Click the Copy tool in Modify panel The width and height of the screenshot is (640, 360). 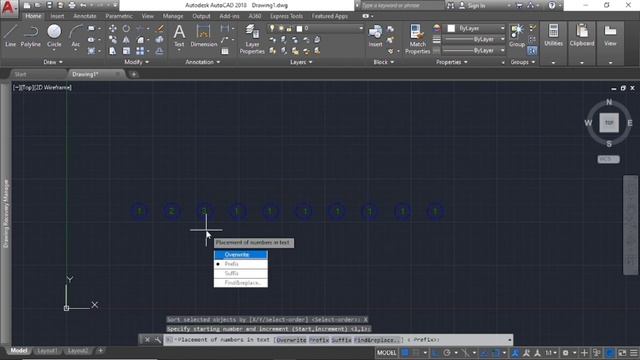click(112, 40)
